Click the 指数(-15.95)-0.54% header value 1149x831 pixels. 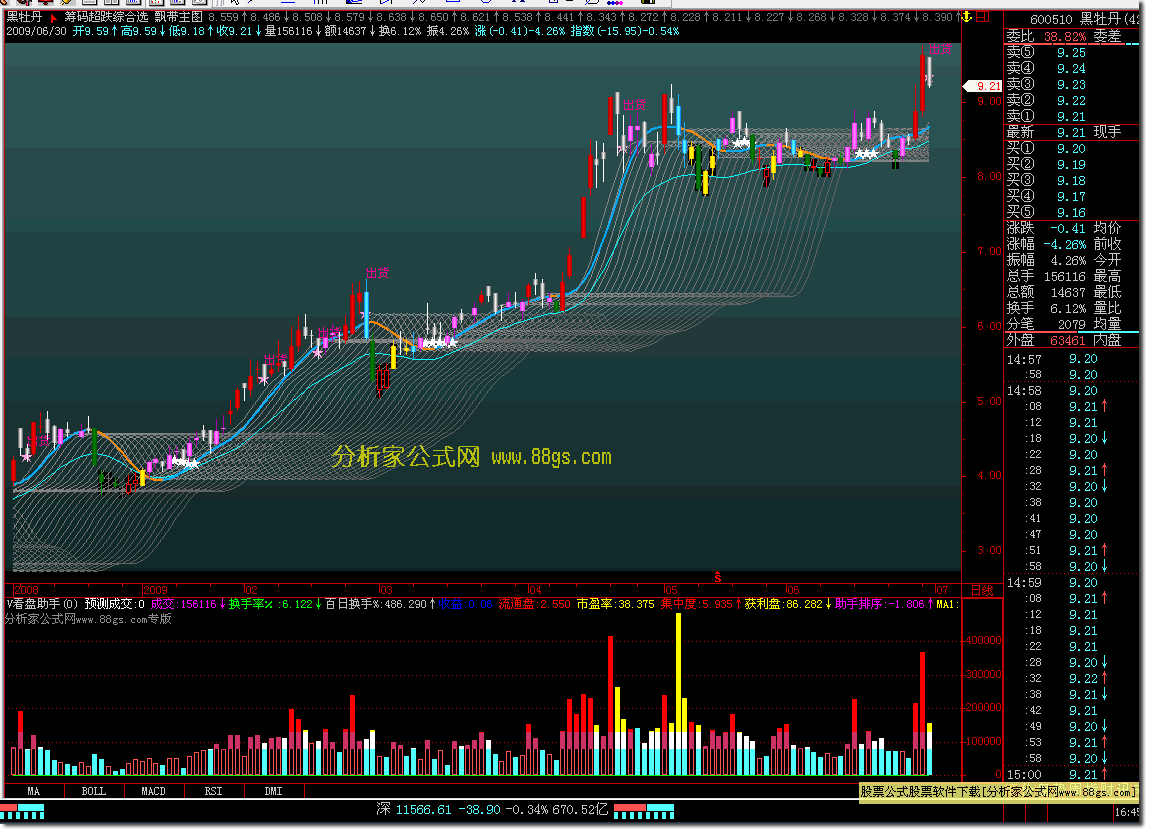624,32
